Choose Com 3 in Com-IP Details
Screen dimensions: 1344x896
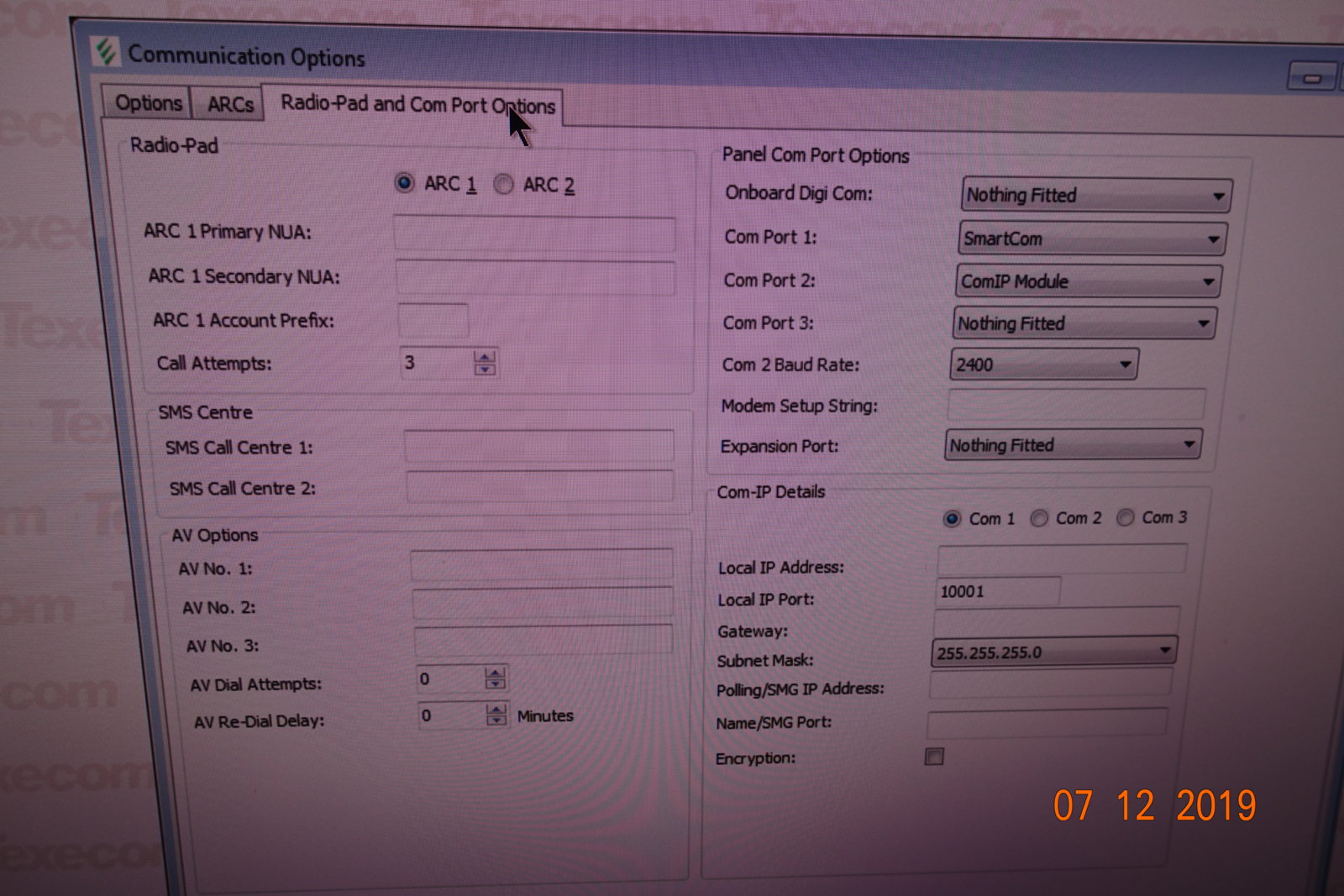click(1125, 517)
